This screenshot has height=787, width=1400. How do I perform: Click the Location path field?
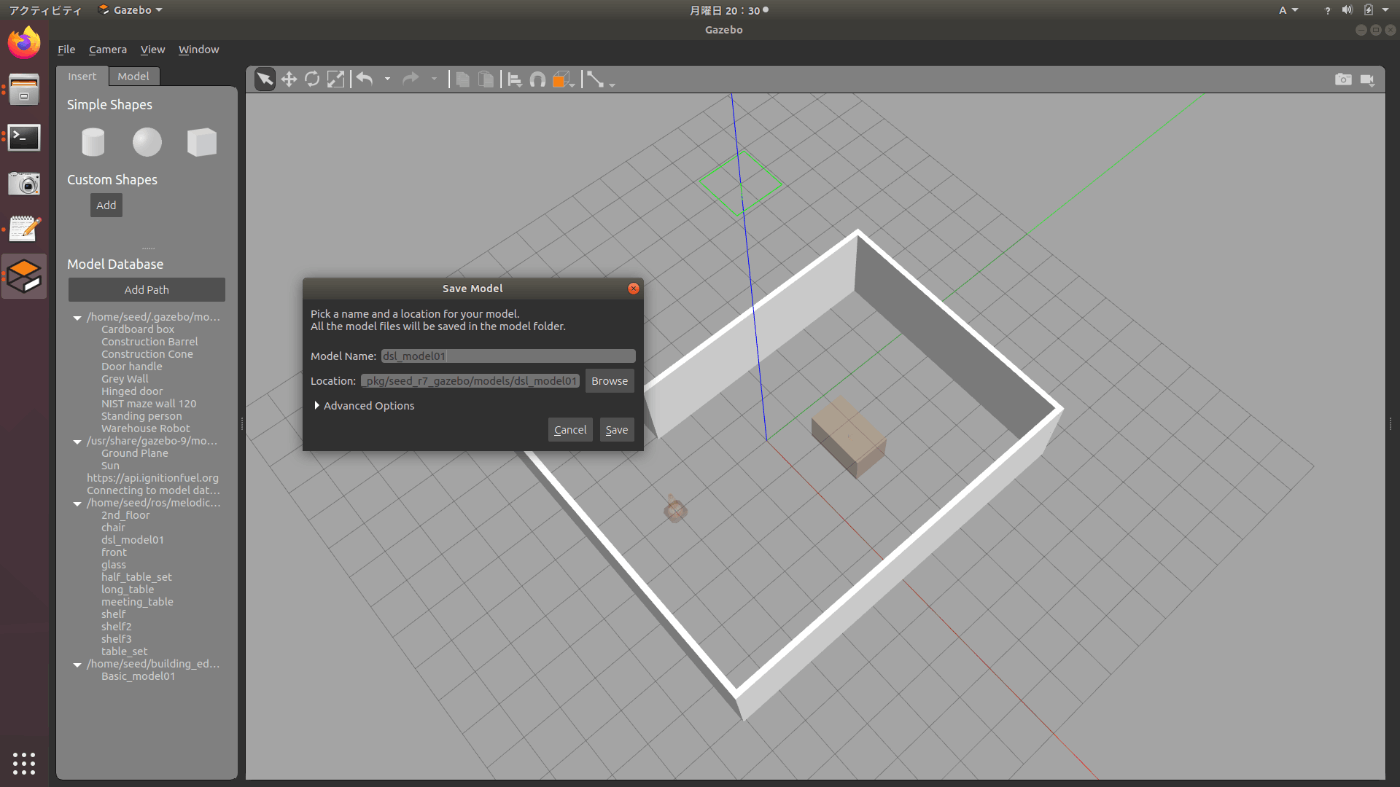click(471, 381)
